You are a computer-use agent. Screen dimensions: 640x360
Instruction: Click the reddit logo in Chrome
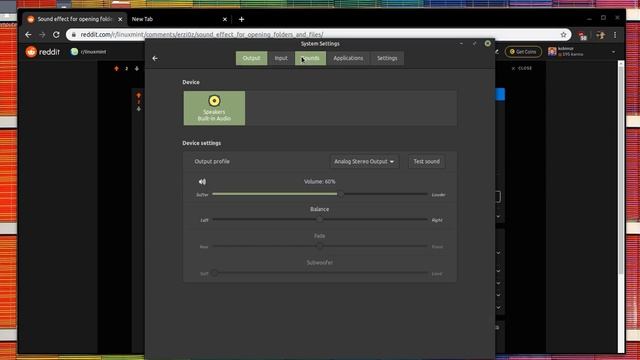click(x=43, y=52)
